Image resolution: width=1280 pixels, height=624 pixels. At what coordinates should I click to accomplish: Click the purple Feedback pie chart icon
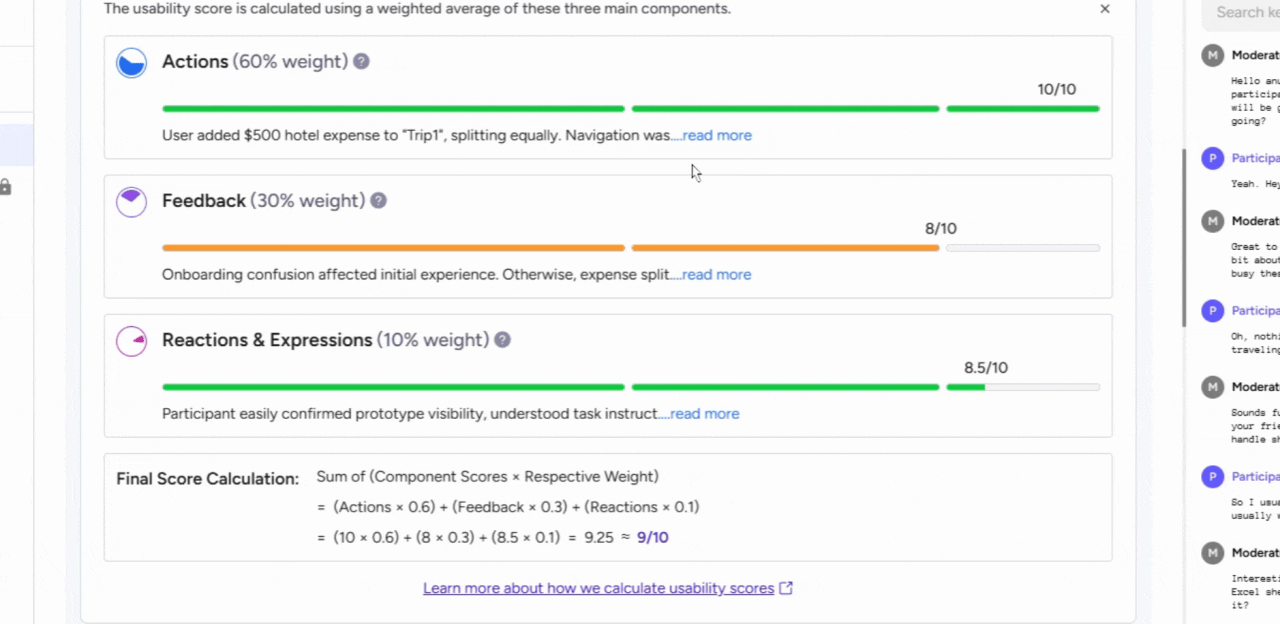(x=131, y=201)
